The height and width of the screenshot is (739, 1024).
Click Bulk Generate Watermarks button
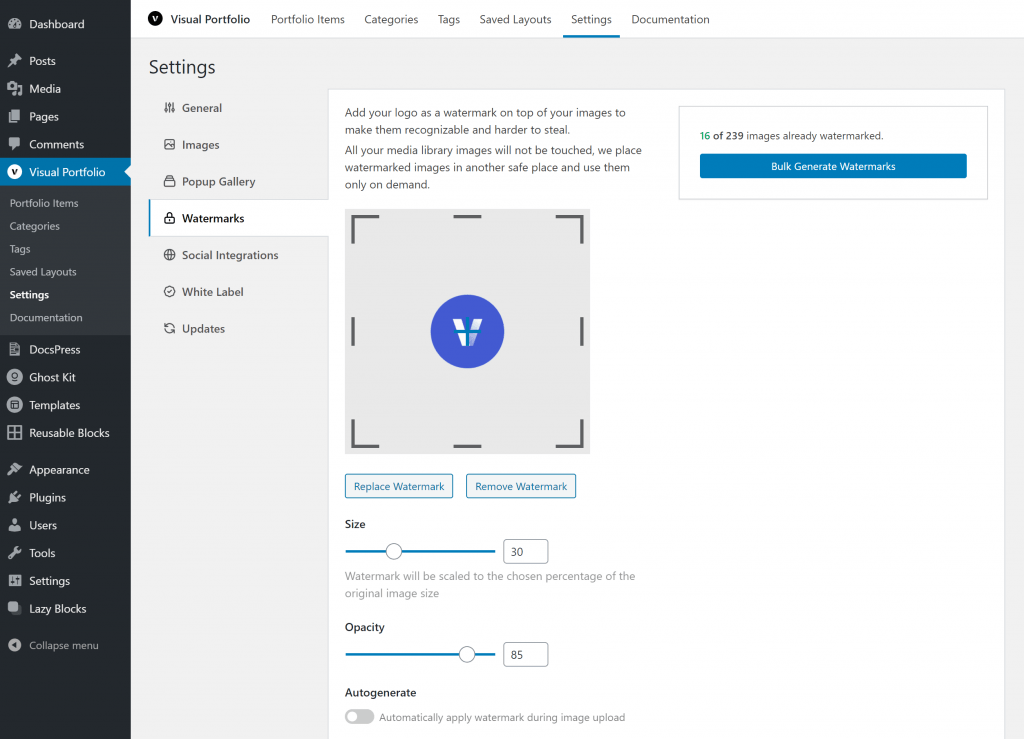[x=833, y=166]
